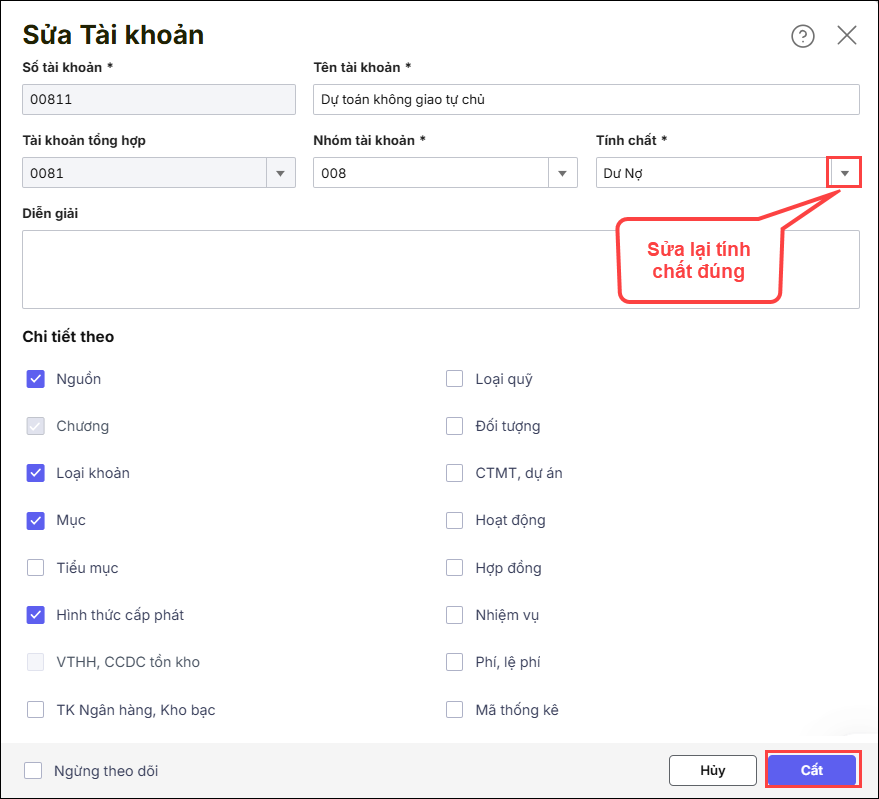Expand the Tài khoản tổng hợp dropdown
The image size is (879, 799).
281,173
